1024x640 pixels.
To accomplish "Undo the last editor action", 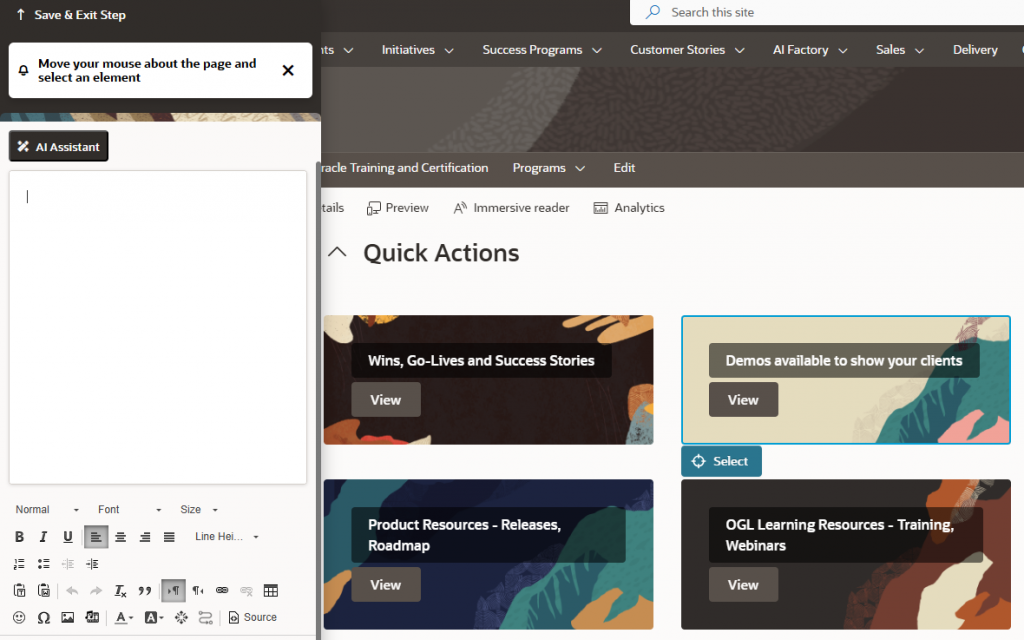I will coord(72,590).
